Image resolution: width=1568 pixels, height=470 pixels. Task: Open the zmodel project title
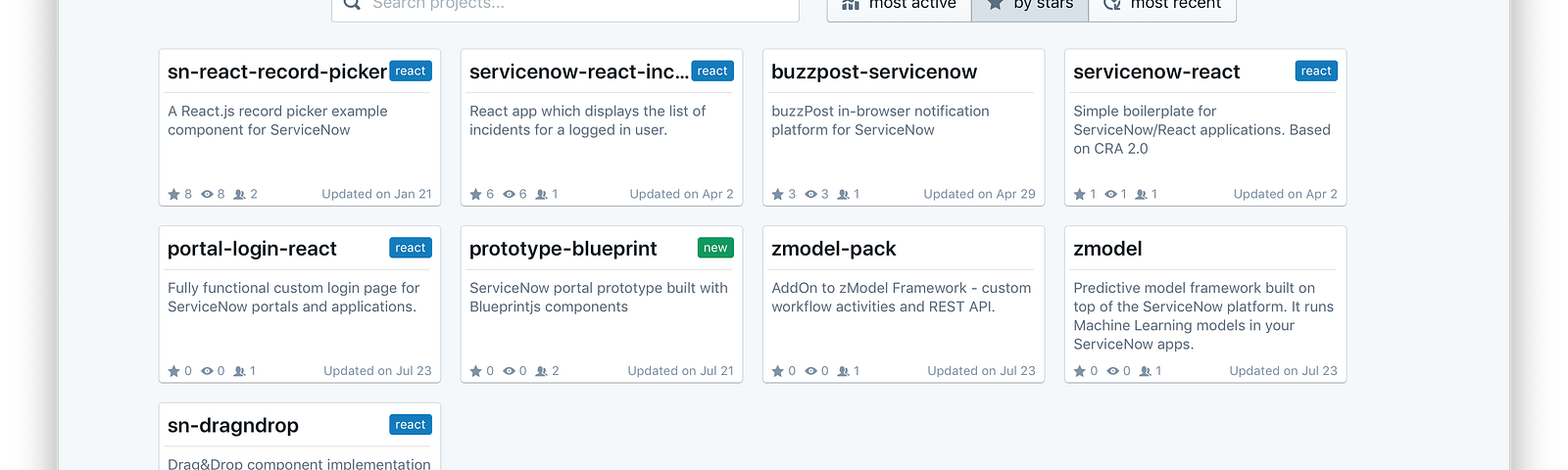point(1107,249)
